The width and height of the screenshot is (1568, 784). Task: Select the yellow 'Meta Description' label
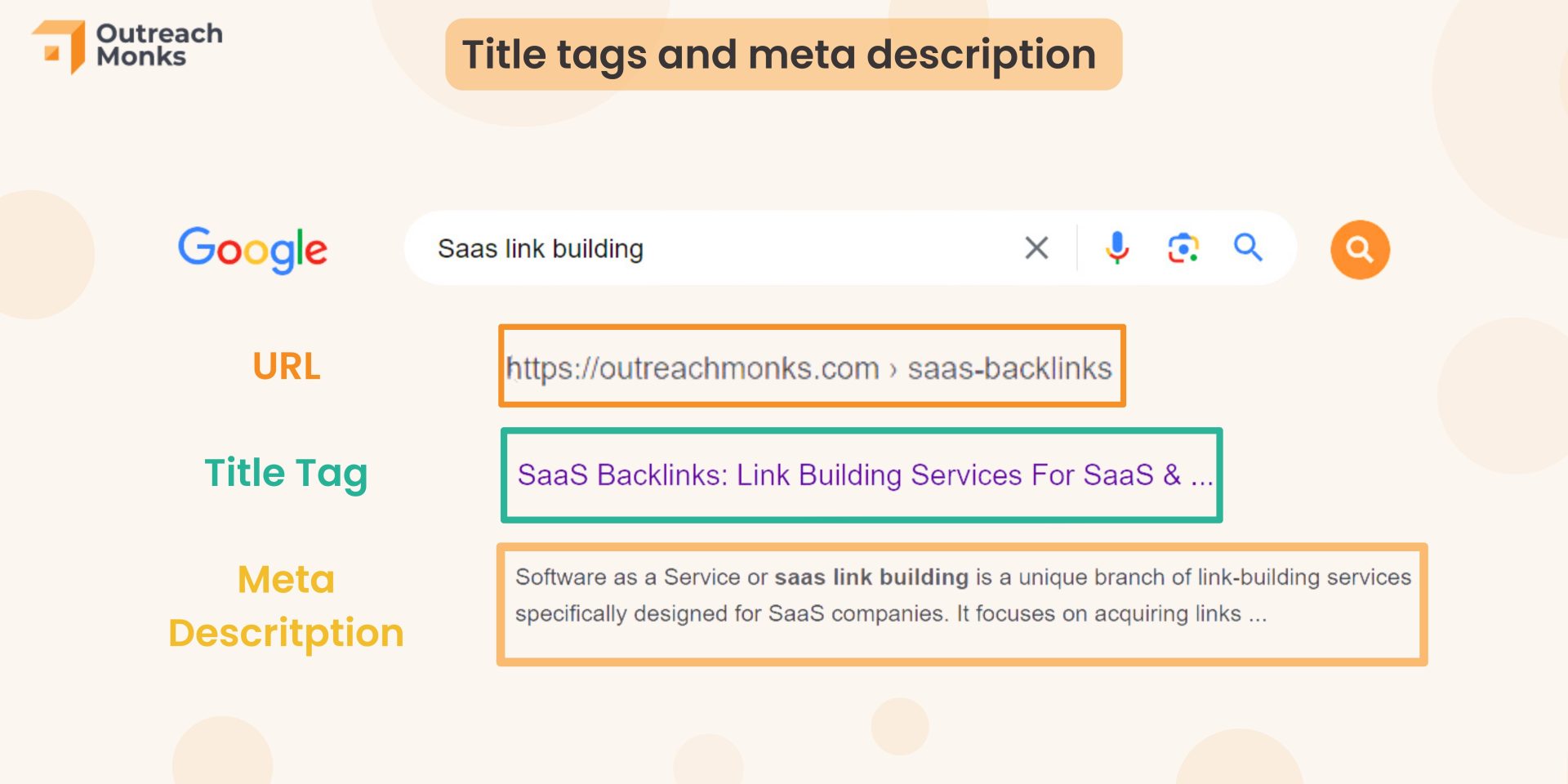pos(286,606)
